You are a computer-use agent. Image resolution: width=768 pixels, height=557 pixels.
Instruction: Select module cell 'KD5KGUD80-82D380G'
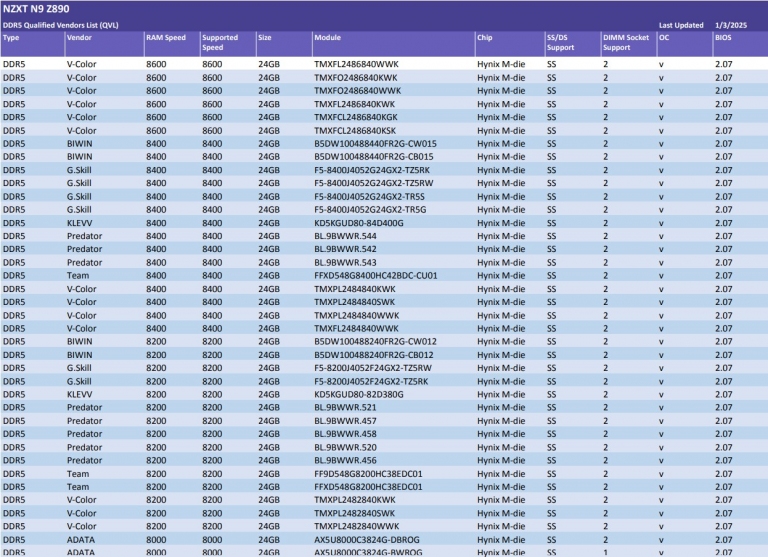pos(359,394)
